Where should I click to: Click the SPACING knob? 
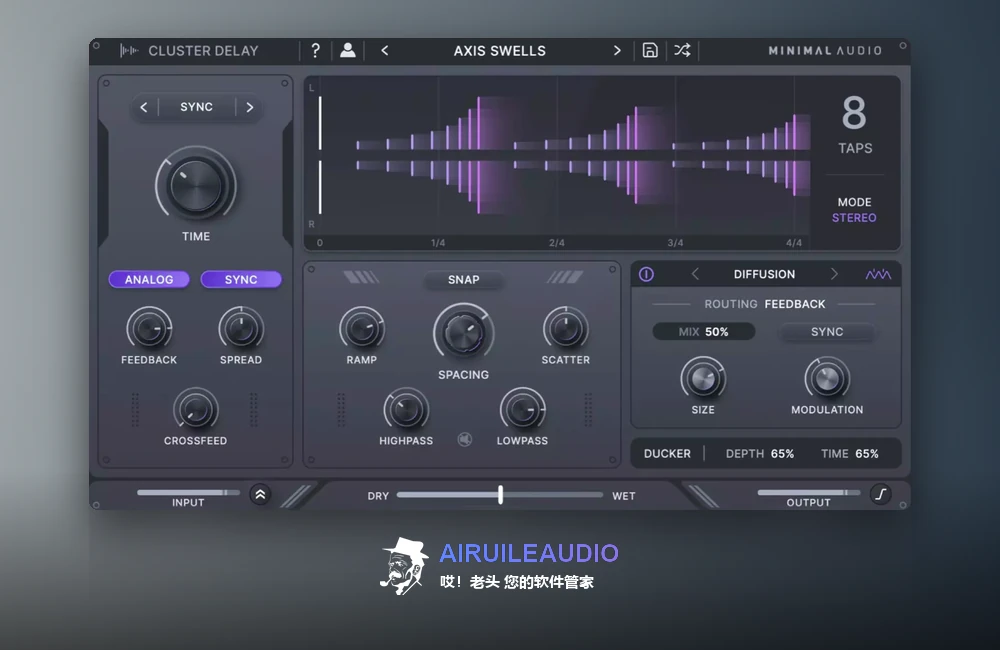(464, 334)
